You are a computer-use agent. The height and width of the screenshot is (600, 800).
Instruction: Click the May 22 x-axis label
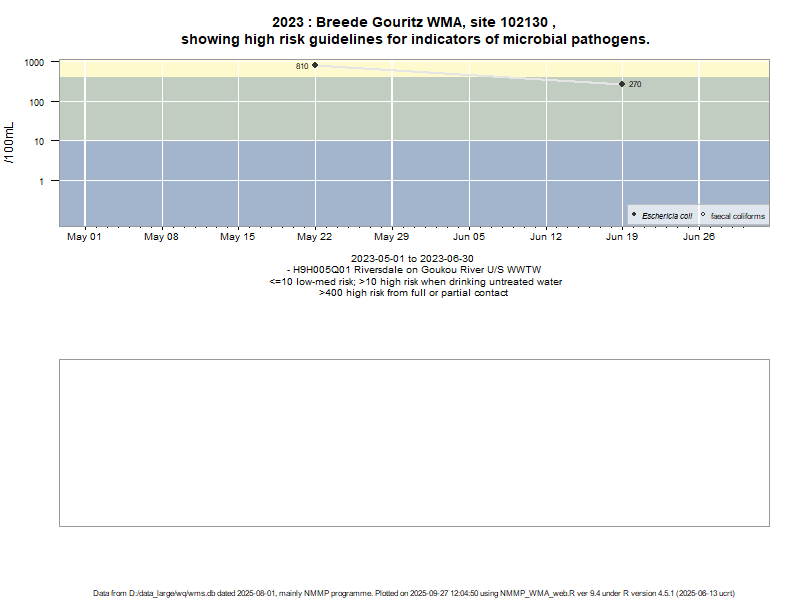point(315,238)
